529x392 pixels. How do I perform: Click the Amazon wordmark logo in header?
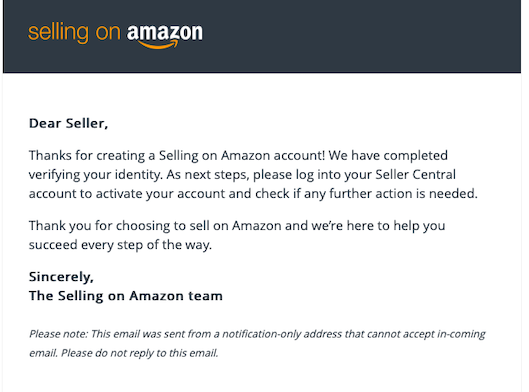pyautogui.click(x=165, y=36)
